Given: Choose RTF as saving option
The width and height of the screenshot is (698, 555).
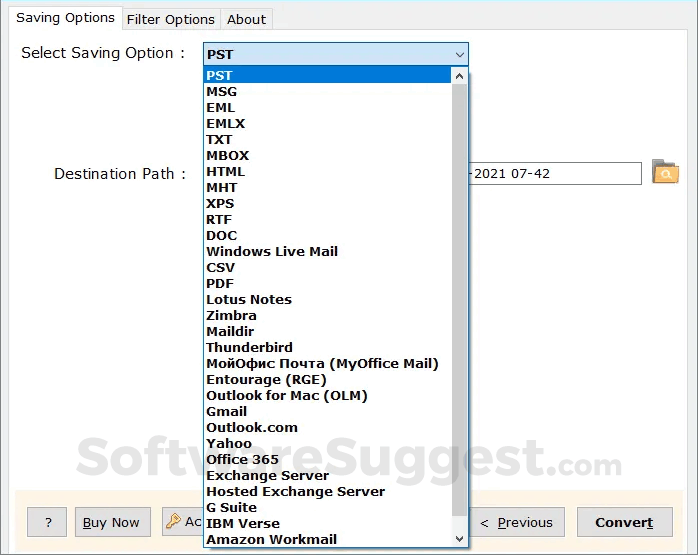Looking at the screenshot, I should (327, 219).
